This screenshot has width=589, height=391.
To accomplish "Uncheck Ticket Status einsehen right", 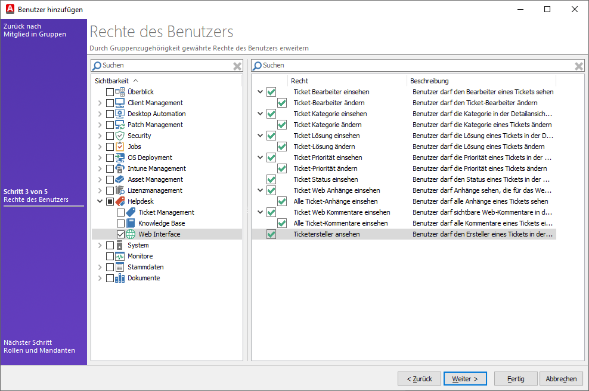I will 271,180.
